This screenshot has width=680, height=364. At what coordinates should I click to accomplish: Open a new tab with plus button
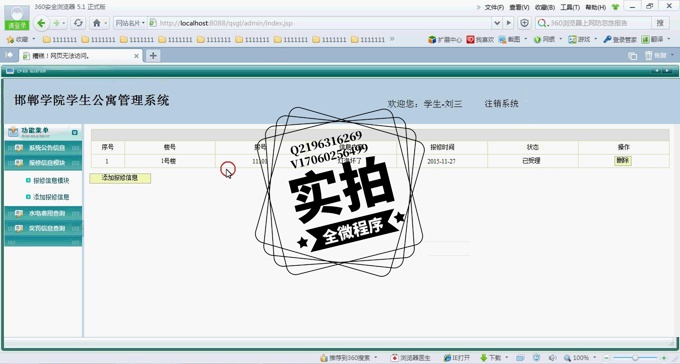click(153, 56)
